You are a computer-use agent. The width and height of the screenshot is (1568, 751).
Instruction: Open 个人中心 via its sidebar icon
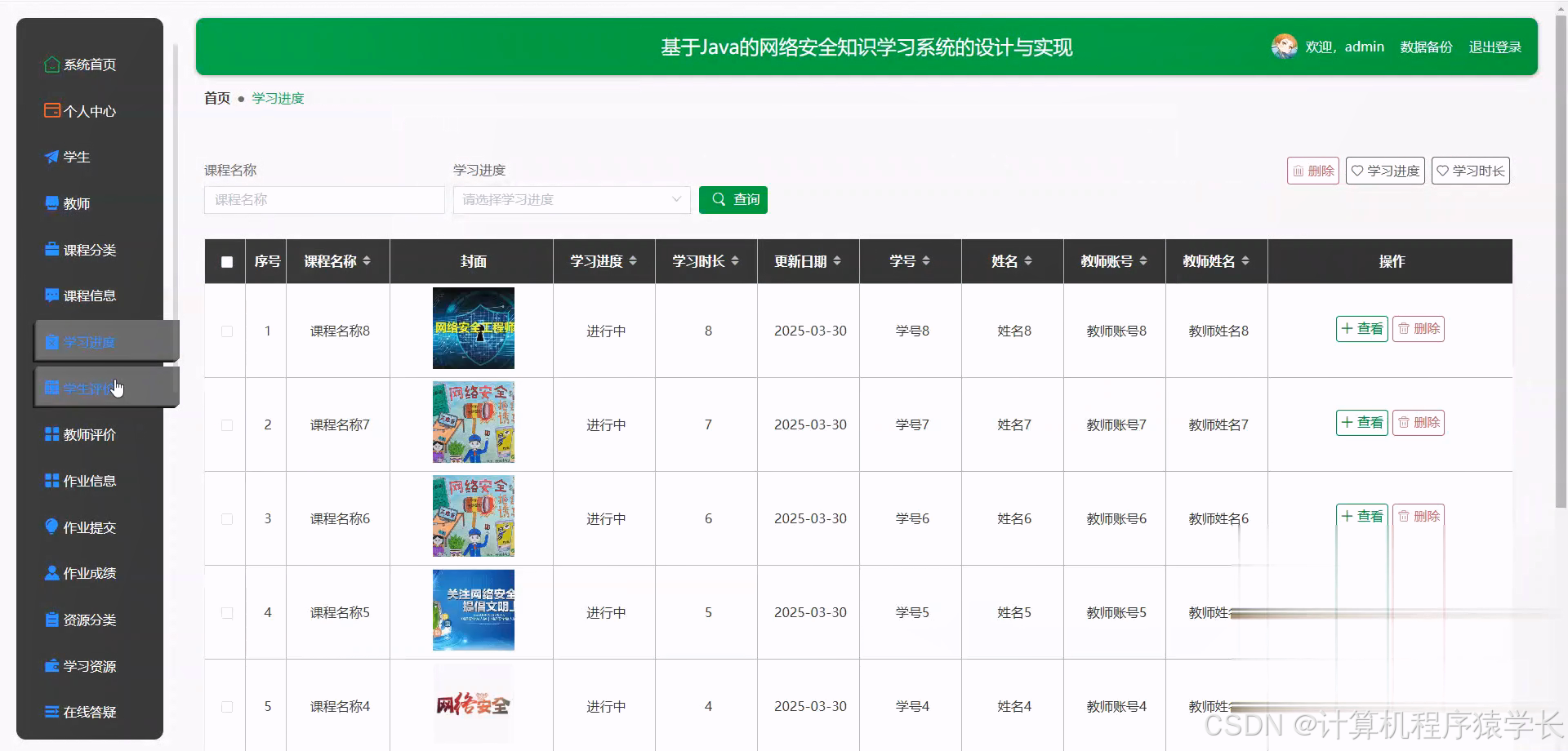[x=51, y=110]
